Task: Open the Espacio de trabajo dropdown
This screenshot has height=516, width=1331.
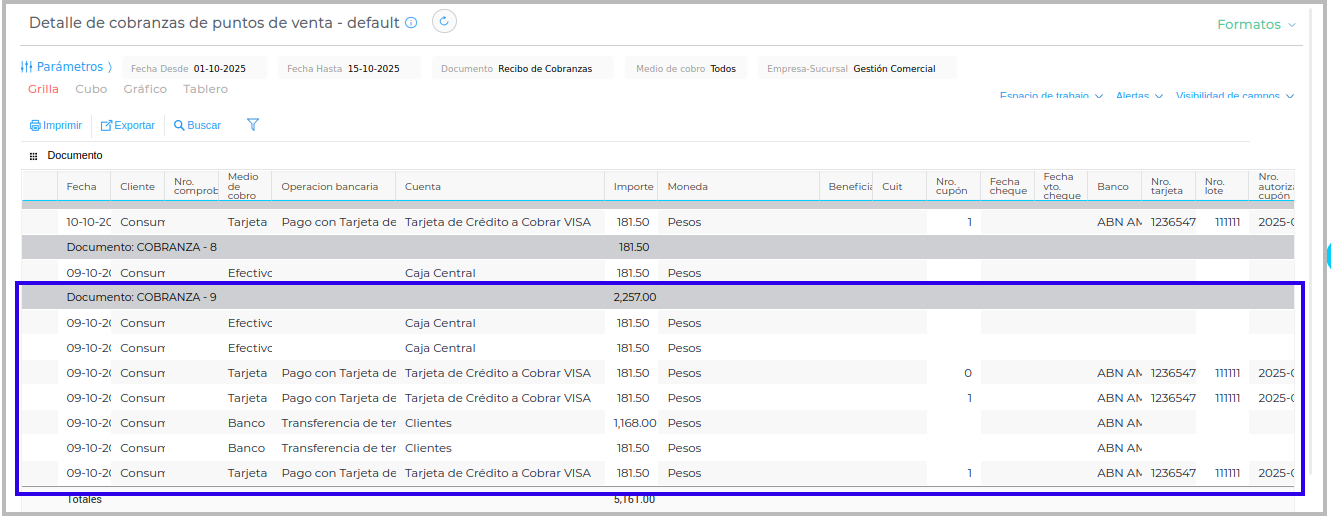Action: tap(1050, 96)
